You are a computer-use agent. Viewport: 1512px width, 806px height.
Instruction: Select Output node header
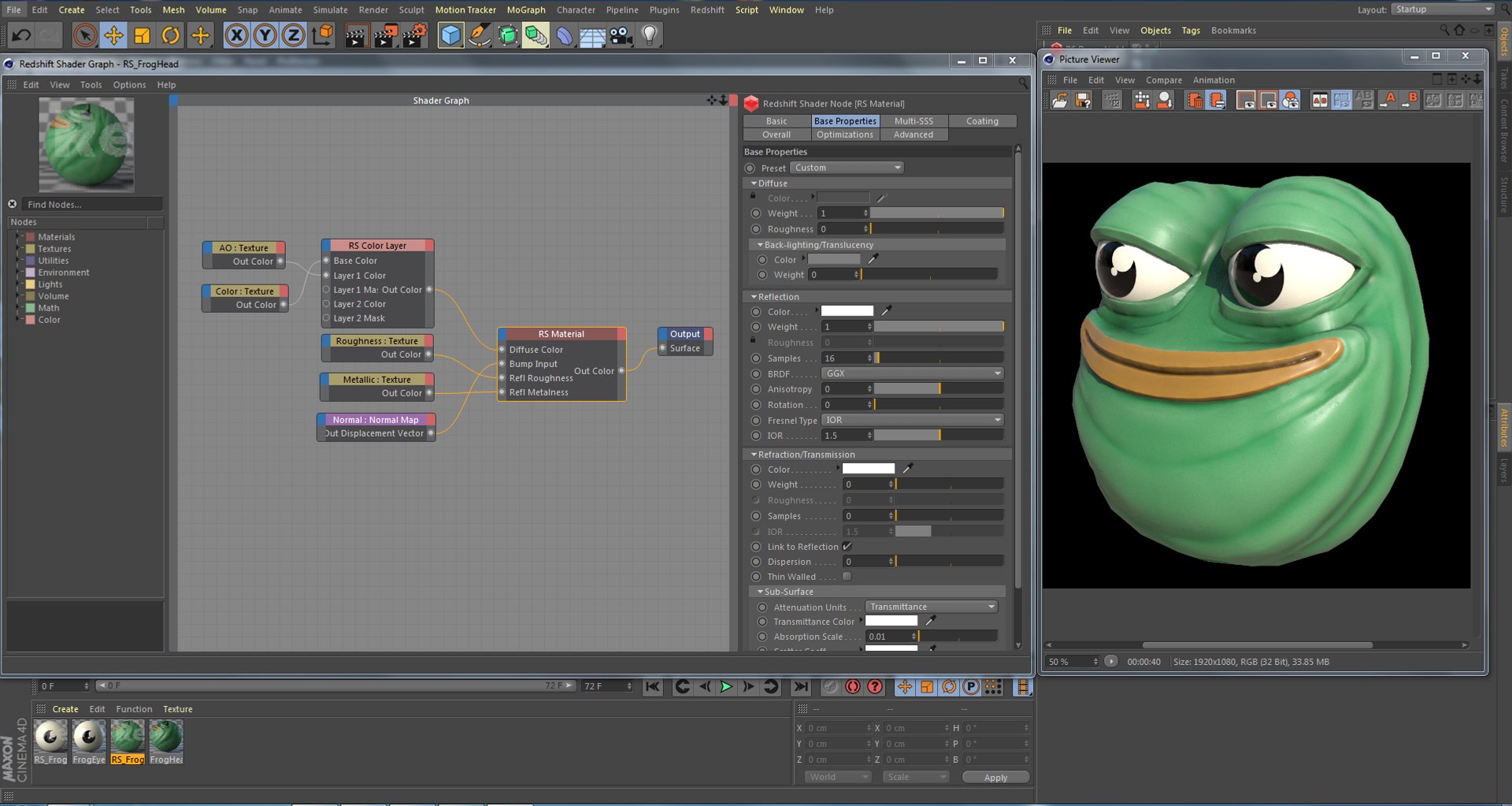tap(685, 334)
